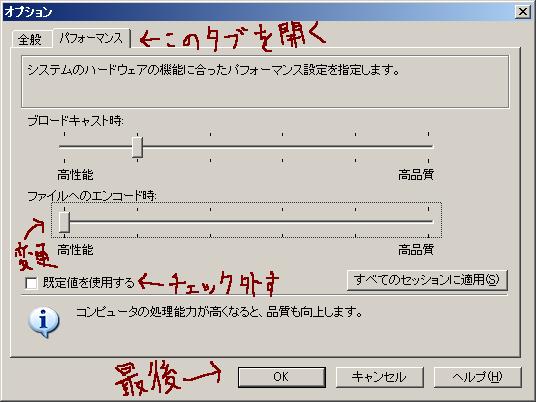Close the オプション dialog with the X
The width and height of the screenshot is (536, 402).
point(522,12)
